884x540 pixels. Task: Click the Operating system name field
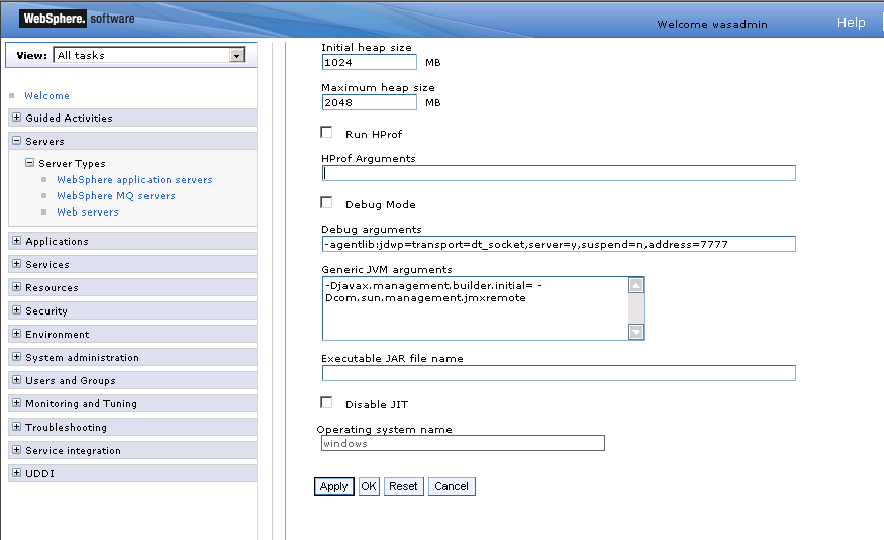pos(463,444)
